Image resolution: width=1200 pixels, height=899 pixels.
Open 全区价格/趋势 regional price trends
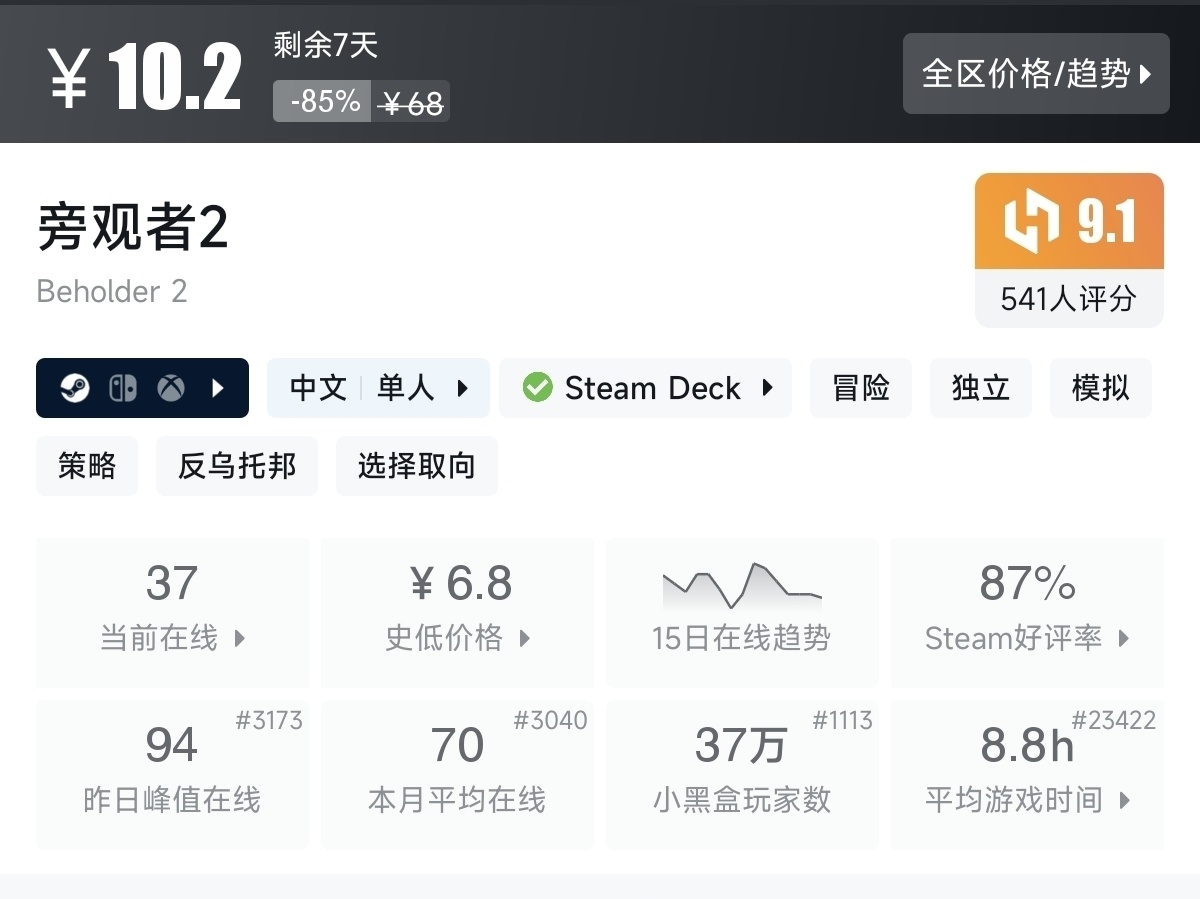pos(1036,73)
